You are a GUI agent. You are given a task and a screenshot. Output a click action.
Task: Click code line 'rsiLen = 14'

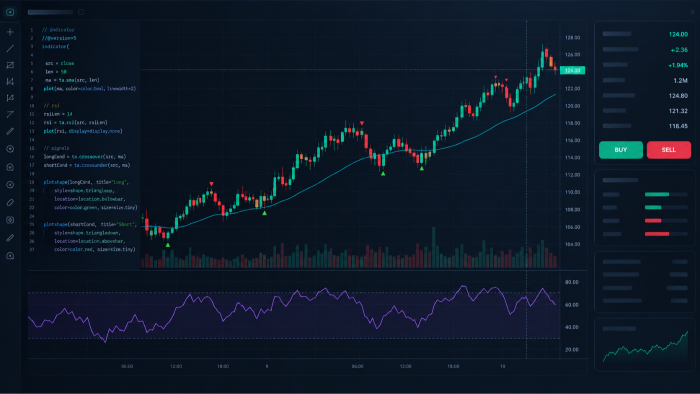pyautogui.click(x=58, y=114)
